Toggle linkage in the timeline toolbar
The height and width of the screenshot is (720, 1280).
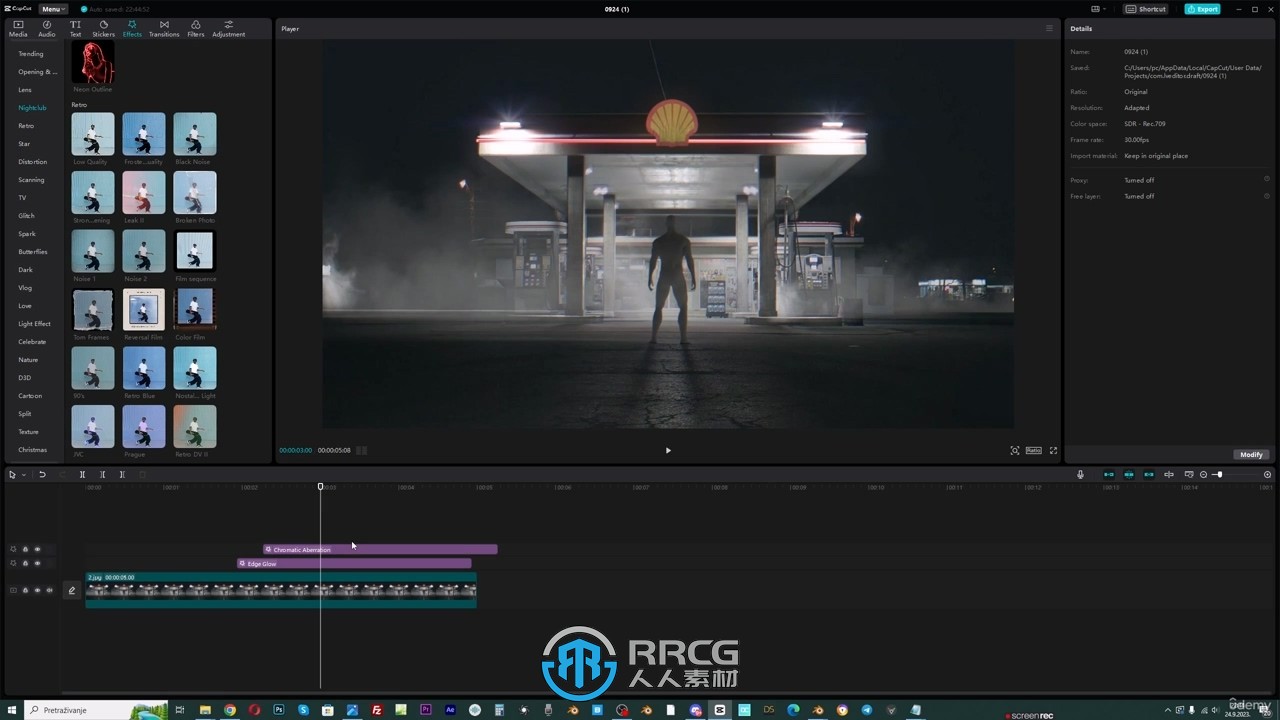tap(1149, 475)
